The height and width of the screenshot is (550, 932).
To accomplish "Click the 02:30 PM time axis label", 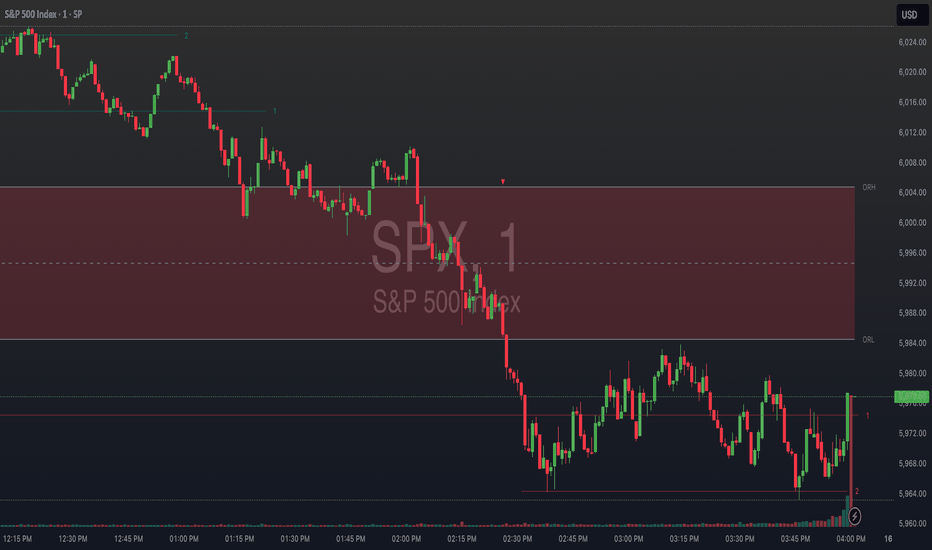I will click(x=517, y=539).
